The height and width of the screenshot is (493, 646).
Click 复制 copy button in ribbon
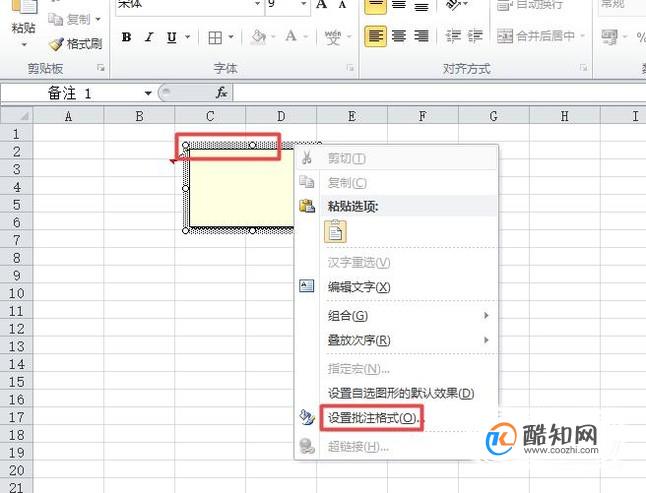point(69,19)
